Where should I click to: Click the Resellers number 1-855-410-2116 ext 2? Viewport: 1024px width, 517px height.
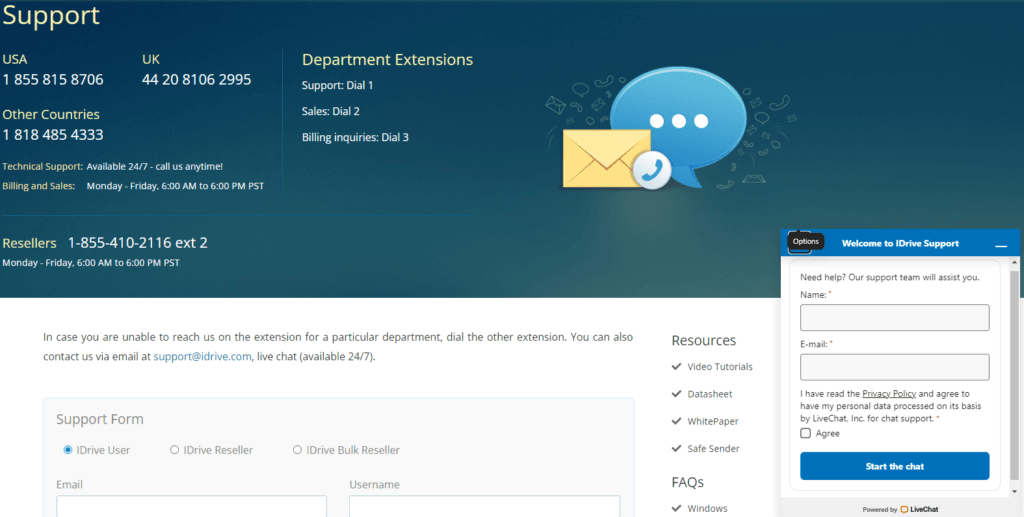click(138, 243)
